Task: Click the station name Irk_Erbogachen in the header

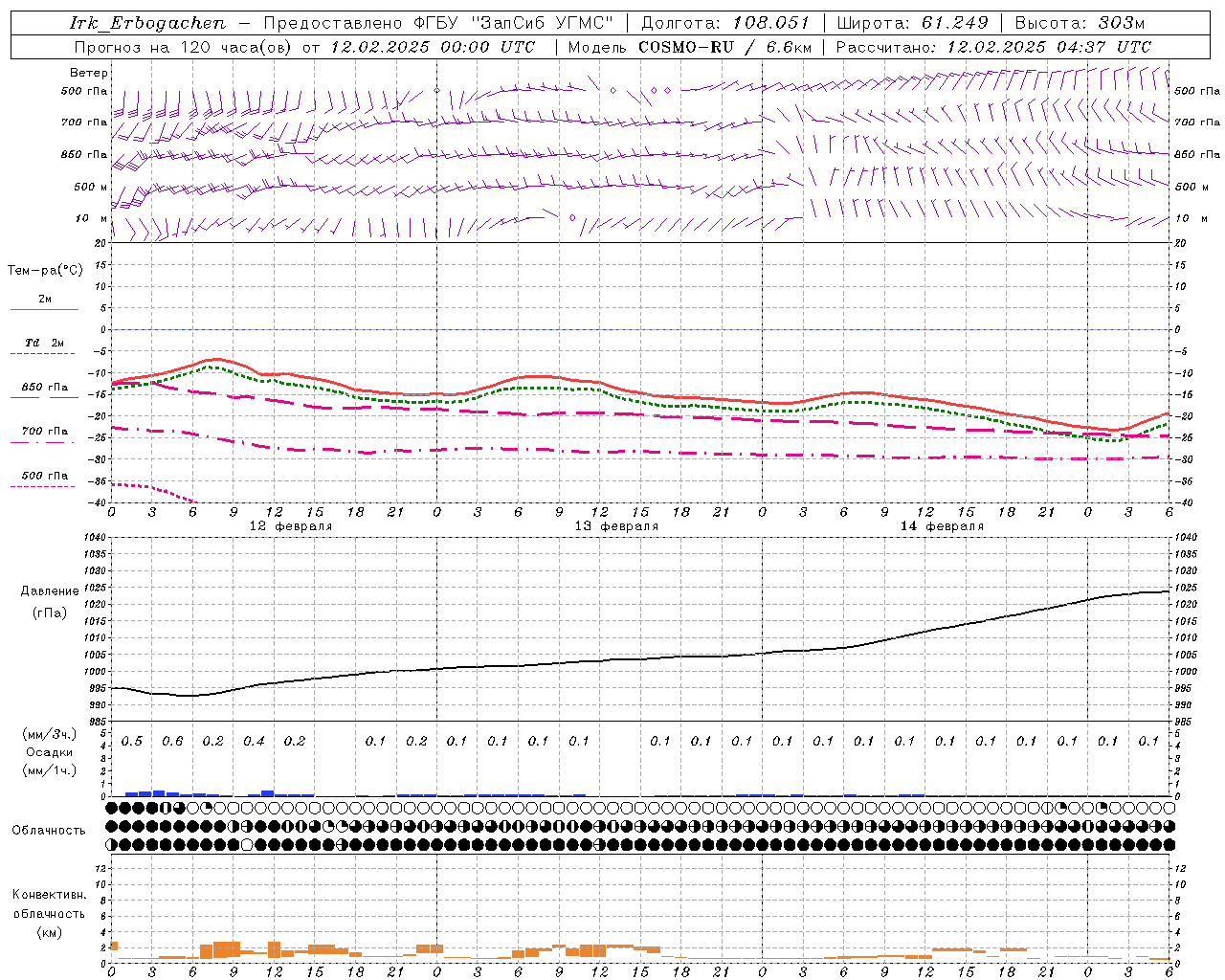Action: tap(147, 23)
